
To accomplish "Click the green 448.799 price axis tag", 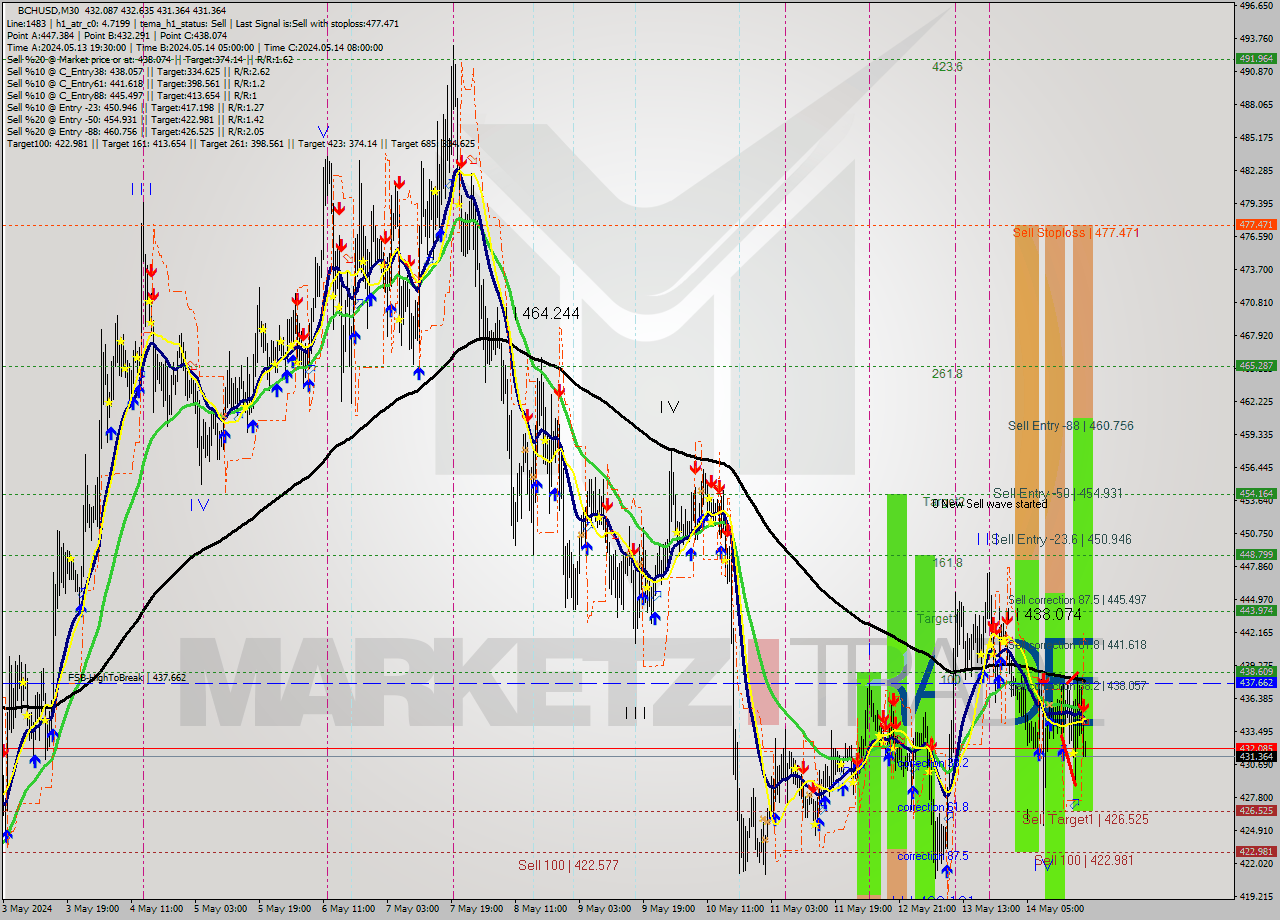I will click(1256, 554).
